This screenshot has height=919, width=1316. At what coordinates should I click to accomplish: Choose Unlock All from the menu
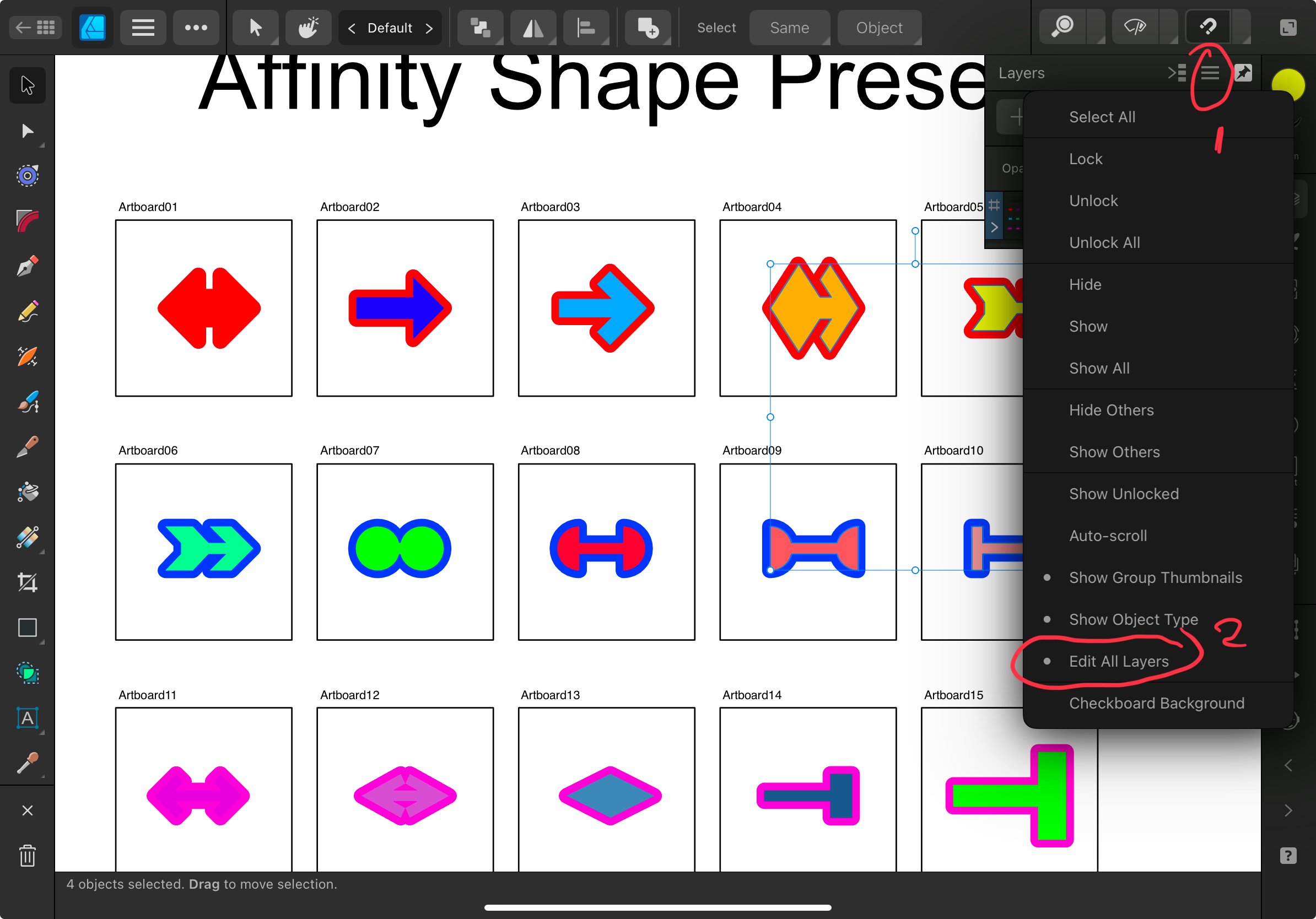(x=1104, y=242)
